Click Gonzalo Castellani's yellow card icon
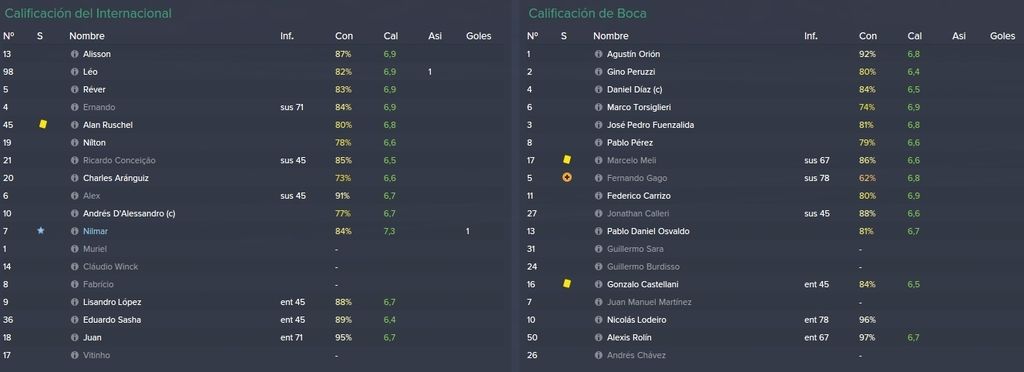This screenshot has width=1024, height=372. (567, 284)
